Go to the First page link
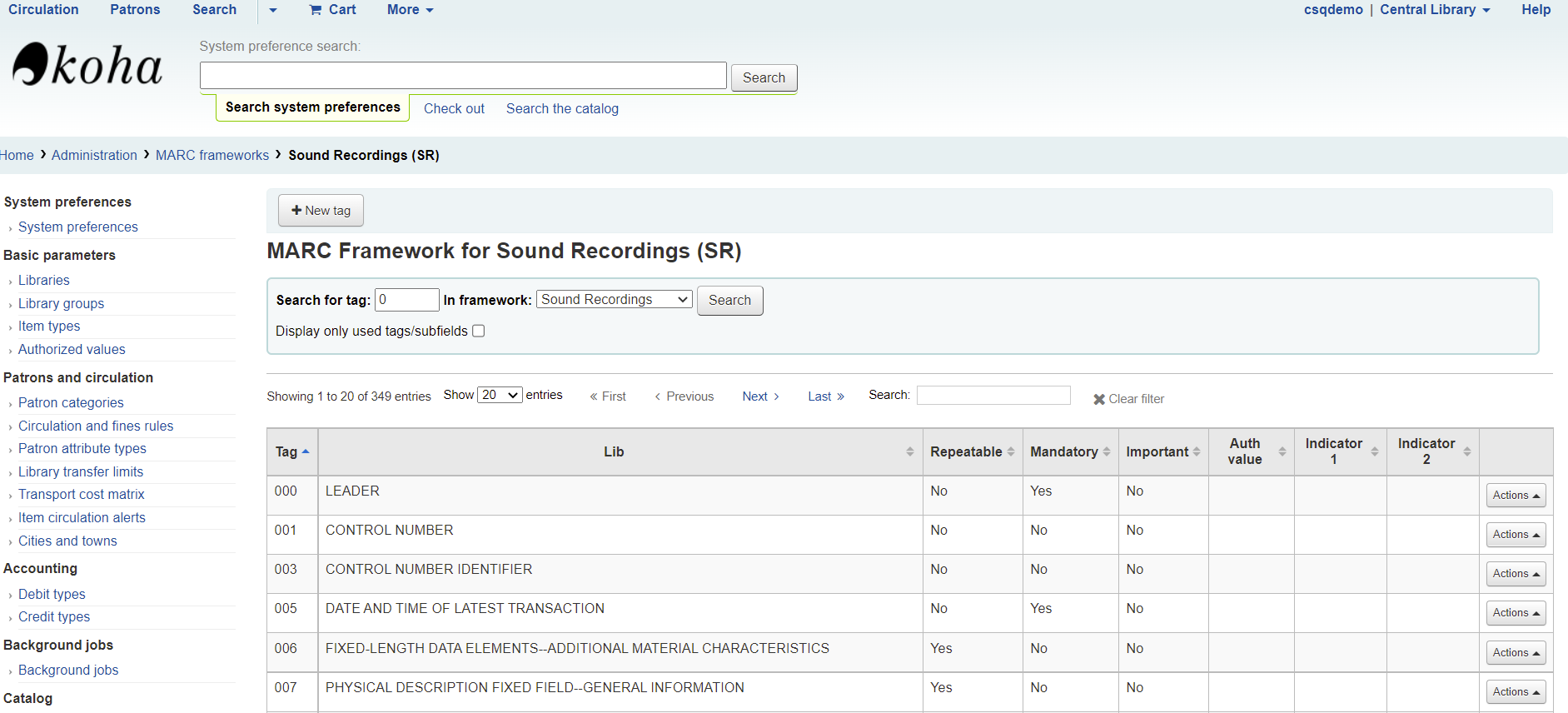The width and height of the screenshot is (1568, 713). click(608, 396)
